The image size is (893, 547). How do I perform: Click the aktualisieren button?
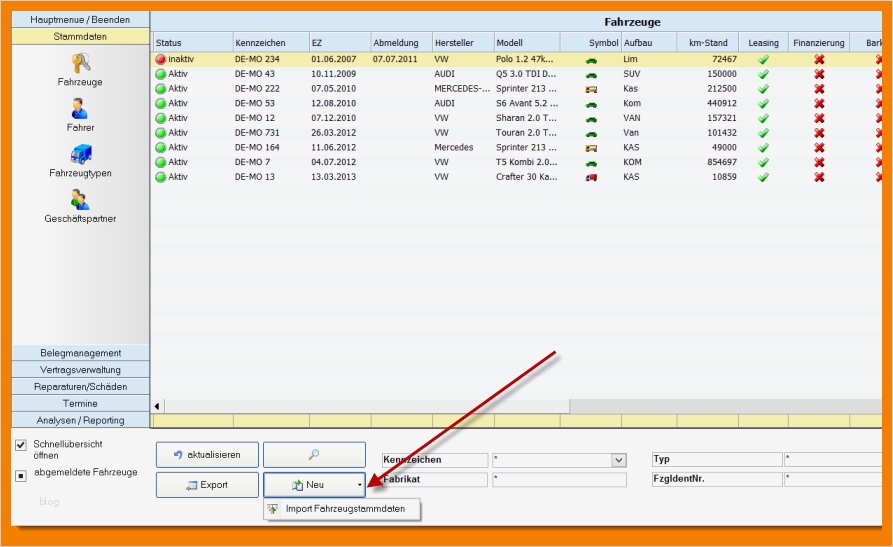(207, 455)
